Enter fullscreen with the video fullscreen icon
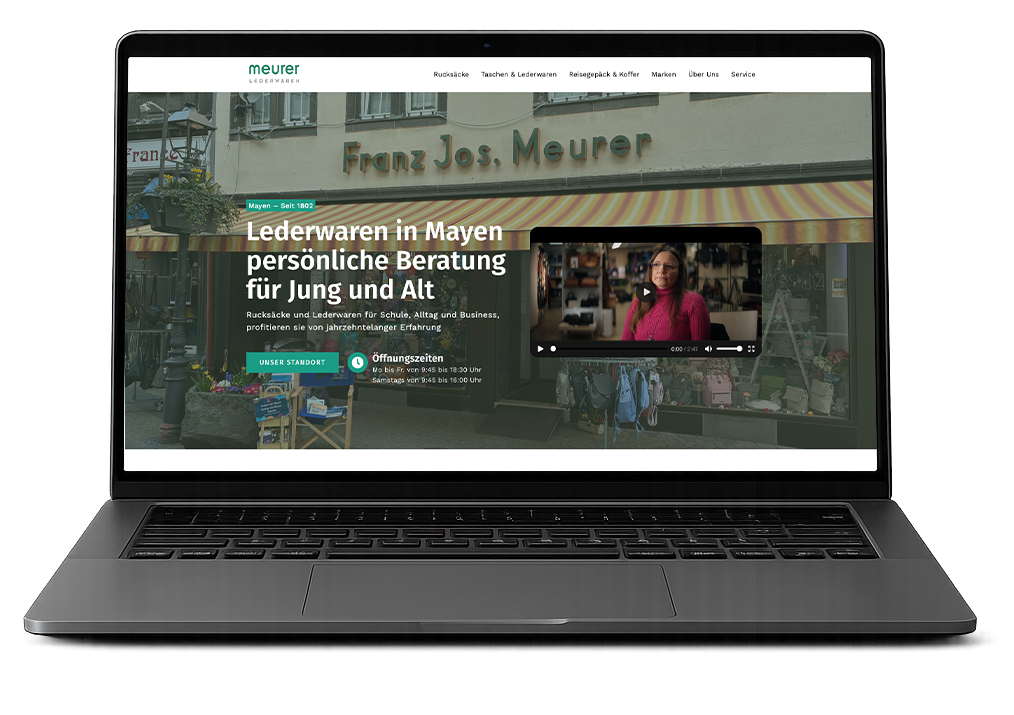Viewport: 1014px width, 715px height. [751, 348]
